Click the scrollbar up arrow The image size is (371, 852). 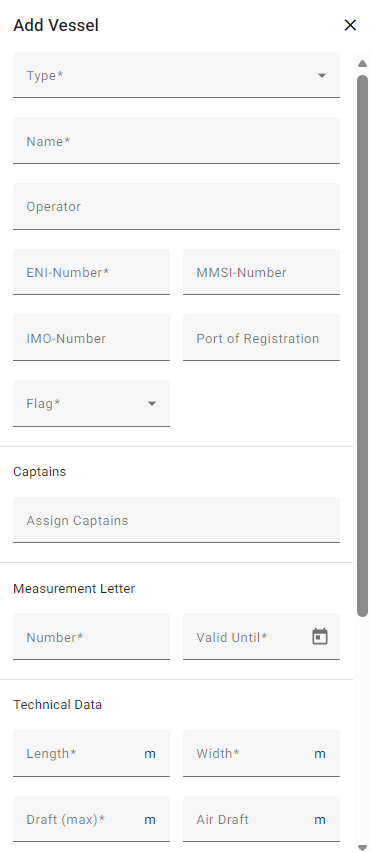(362, 64)
